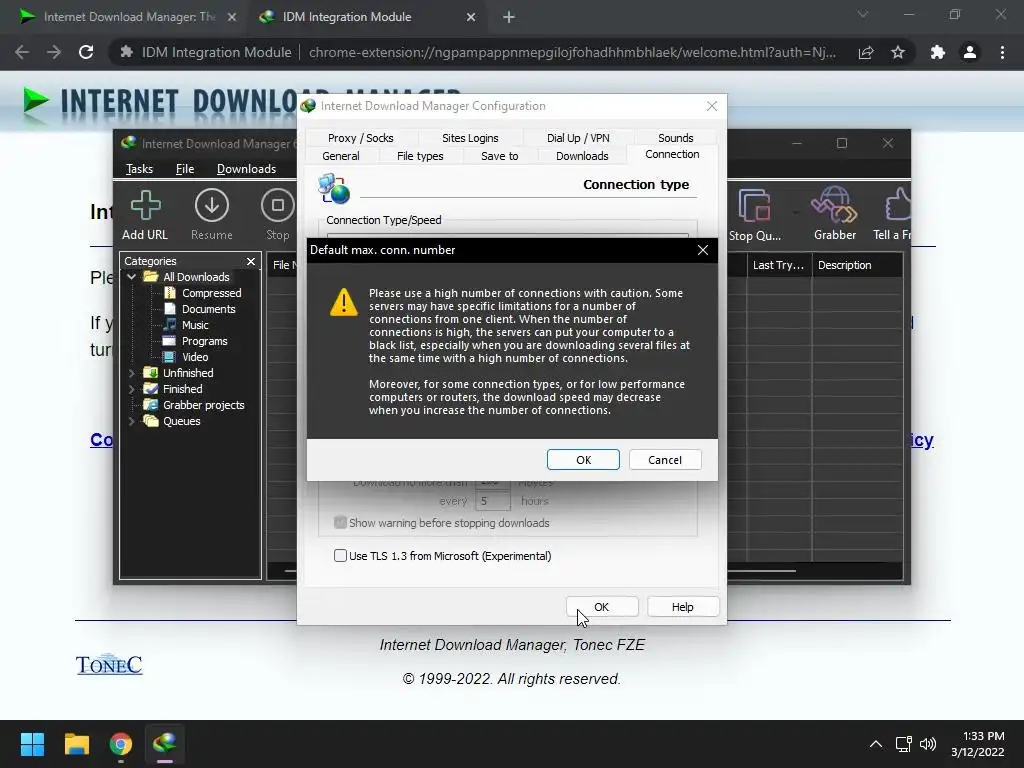Bookmark this page with star icon
This screenshot has width=1024, height=768.
click(898, 52)
